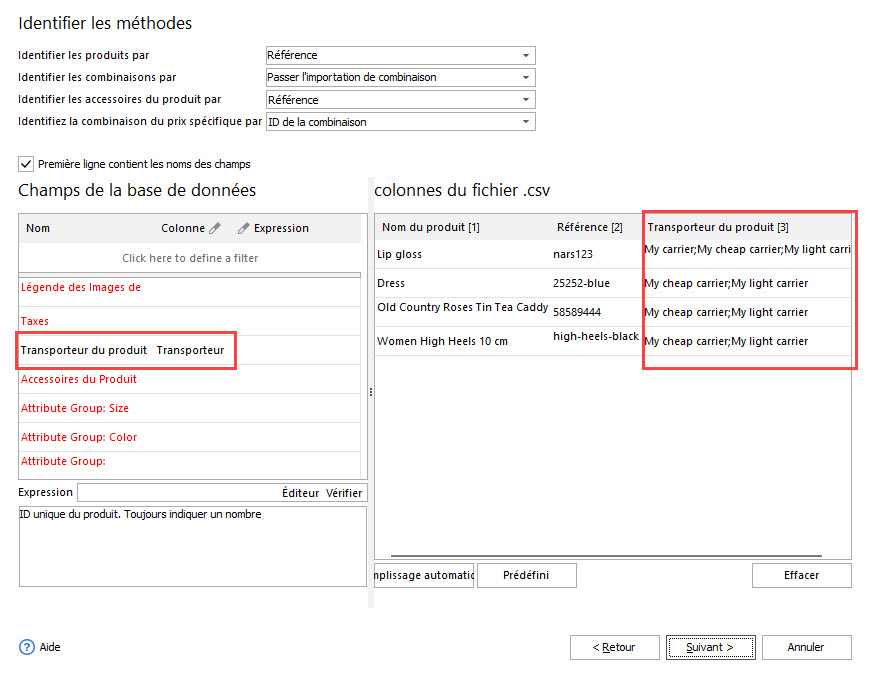Click the pencil icon beside Expression header
Image resolution: width=870 pixels, height=673 pixels.
pyautogui.click(x=243, y=228)
